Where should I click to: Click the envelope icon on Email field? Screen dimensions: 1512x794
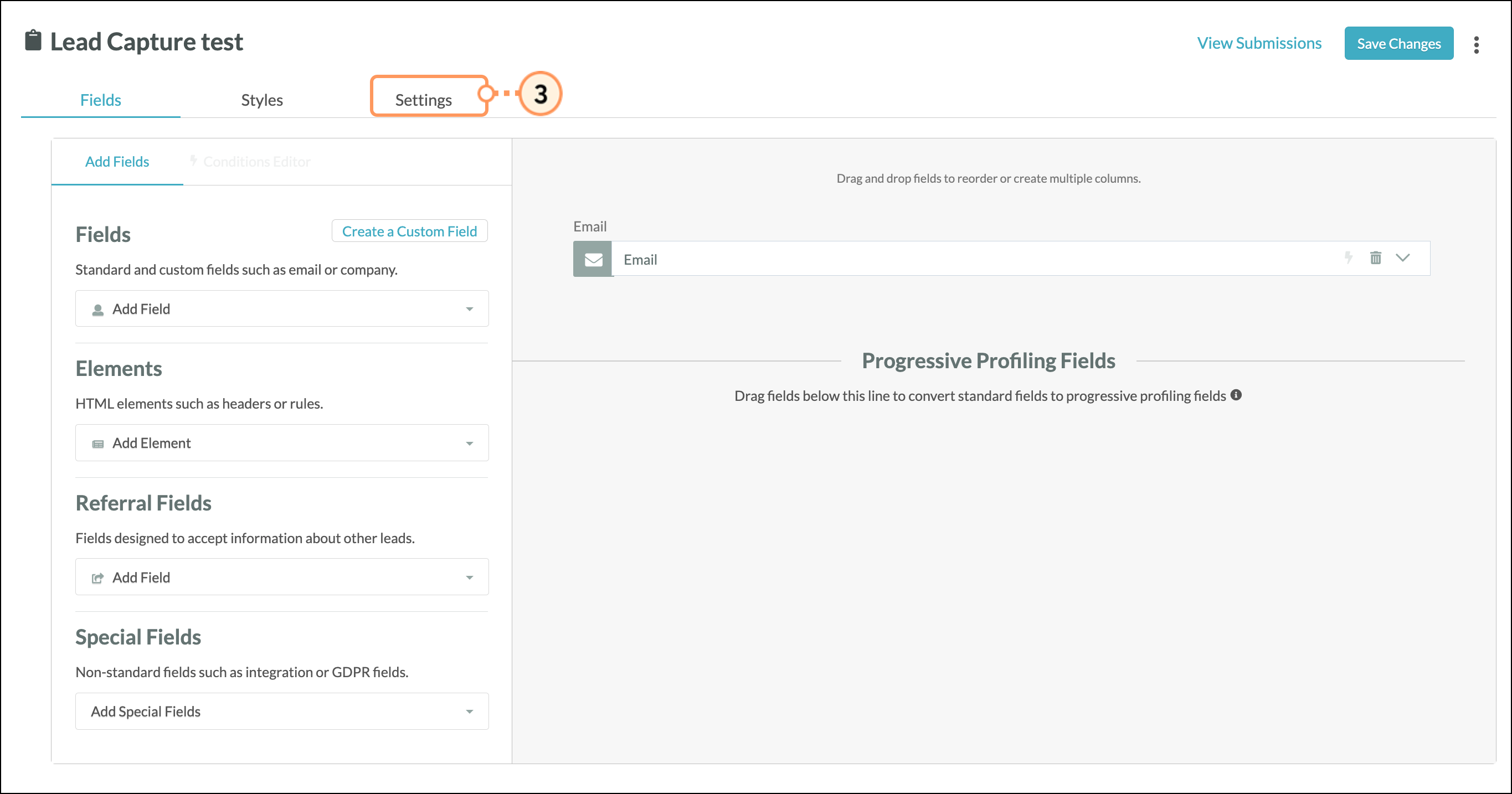(593, 259)
